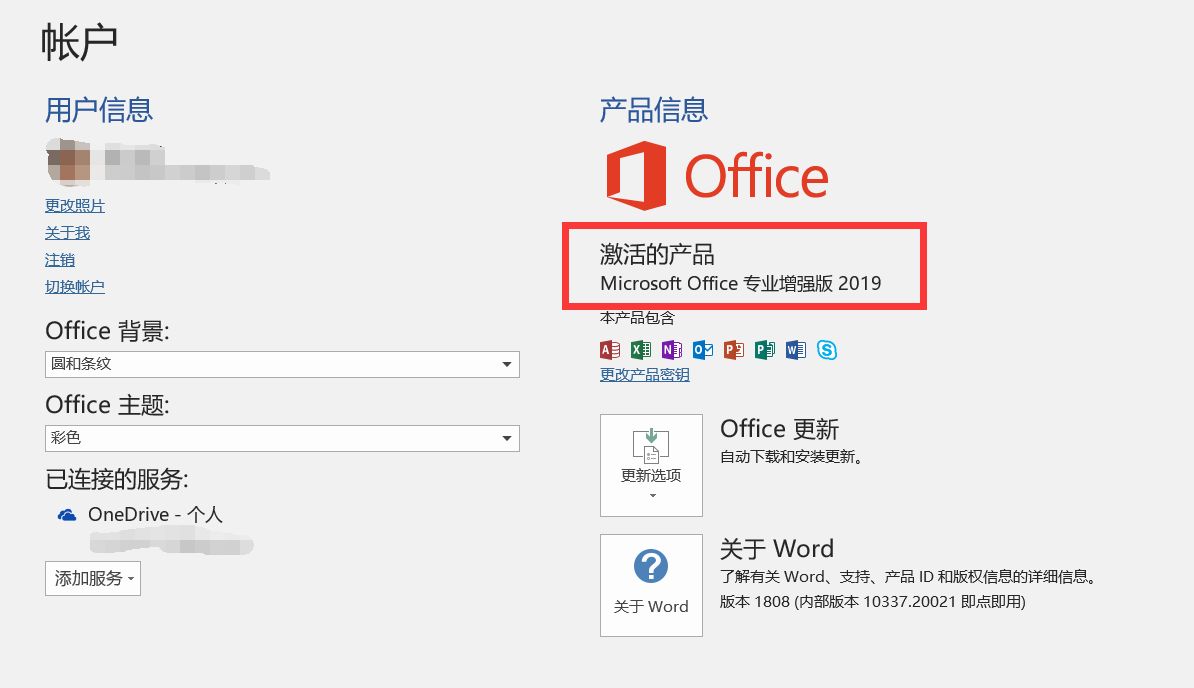This screenshot has width=1194, height=688.
Task: Click the Office logo
Action: (717, 175)
